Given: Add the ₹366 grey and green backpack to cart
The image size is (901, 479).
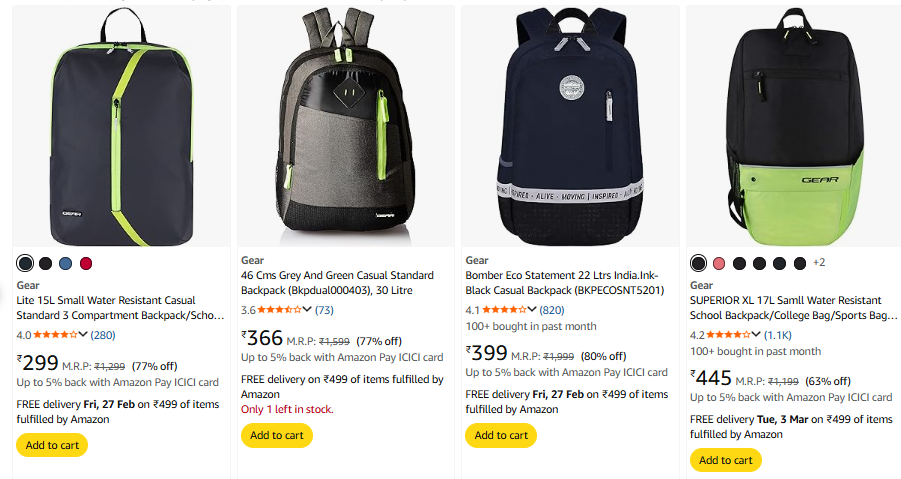Looking at the screenshot, I should tap(277, 435).
